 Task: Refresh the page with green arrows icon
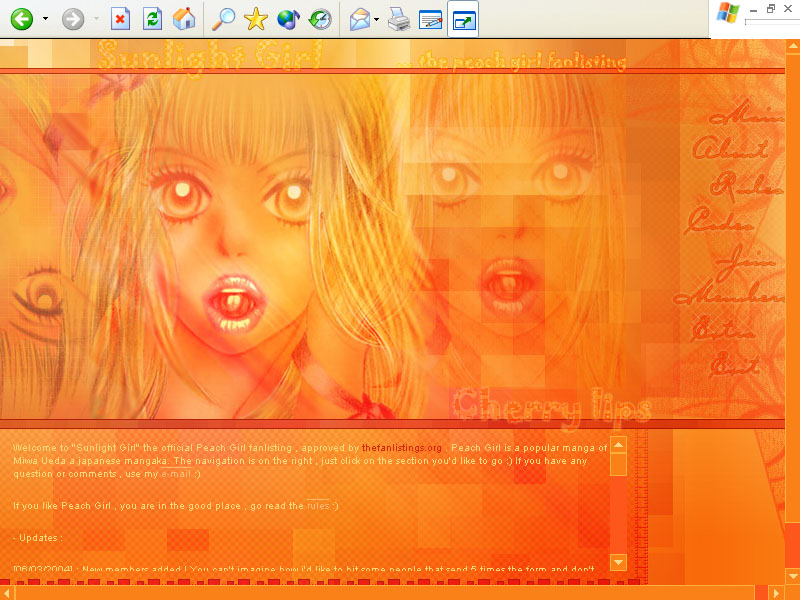(152, 19)
